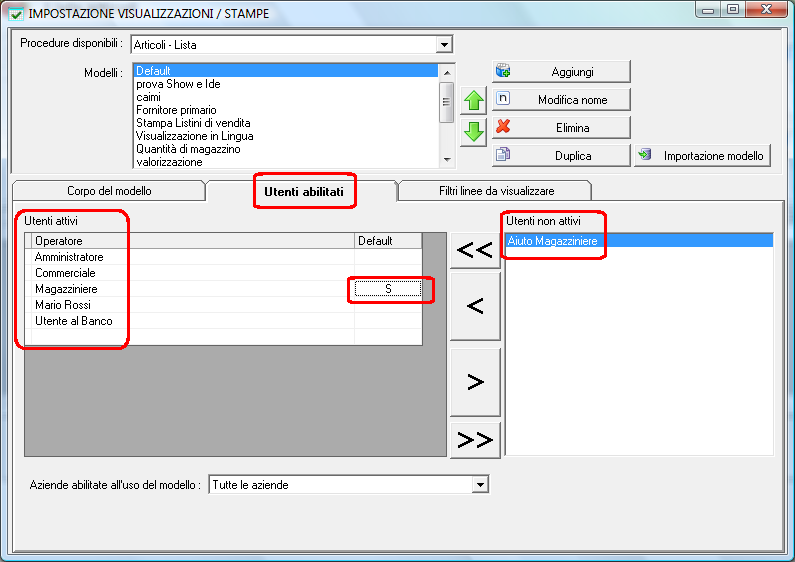The image size is (795, 562).
Task: Switch to the Corpo del modello tab
Action: pyautogui.click(x=109, y=191)
